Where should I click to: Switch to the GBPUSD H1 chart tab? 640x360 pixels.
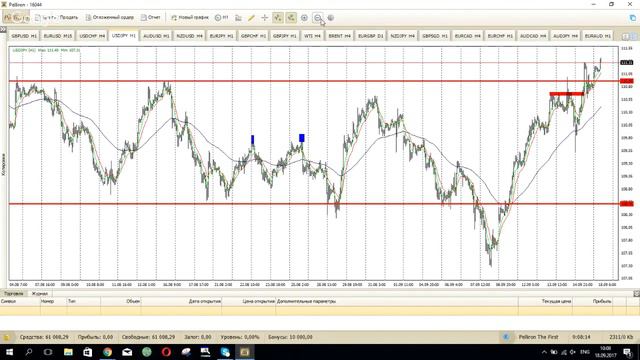click(24, 36)
